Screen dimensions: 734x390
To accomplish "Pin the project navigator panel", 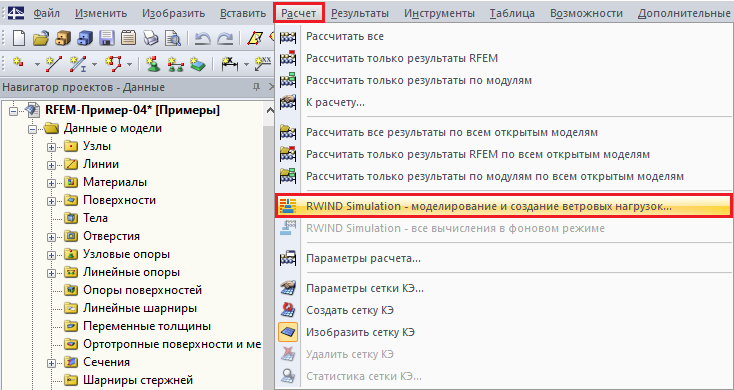I will [x=256, y=87].
